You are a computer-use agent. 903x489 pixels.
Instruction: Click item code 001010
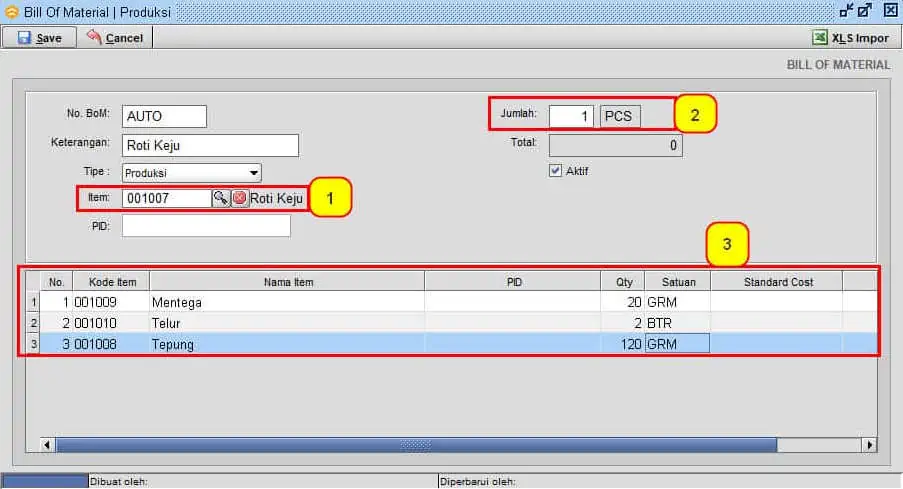click(x=111, y=323)
